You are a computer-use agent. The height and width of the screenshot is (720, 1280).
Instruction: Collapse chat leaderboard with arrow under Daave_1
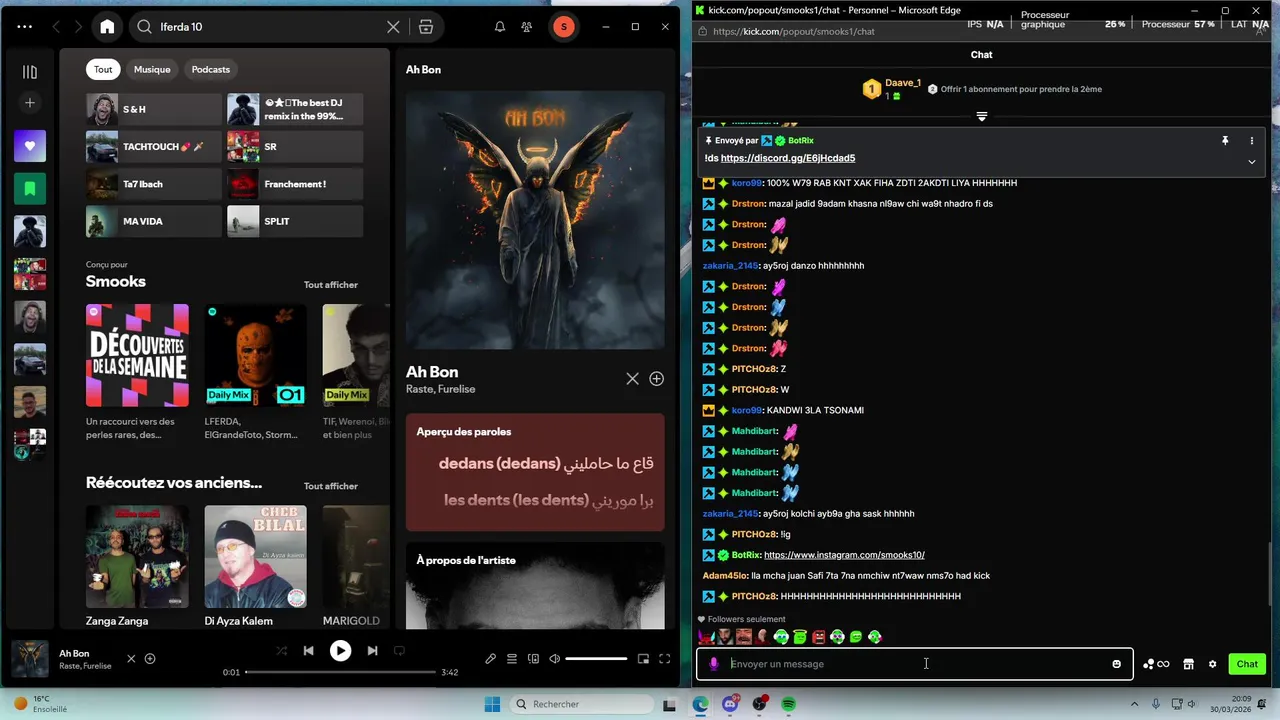[x=982, y=117]
